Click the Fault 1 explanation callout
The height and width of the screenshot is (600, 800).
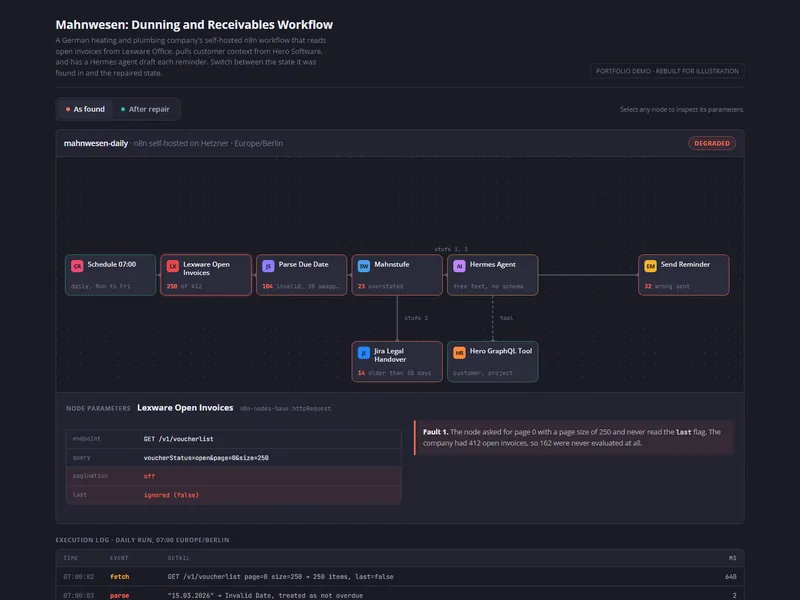[574, 438]
